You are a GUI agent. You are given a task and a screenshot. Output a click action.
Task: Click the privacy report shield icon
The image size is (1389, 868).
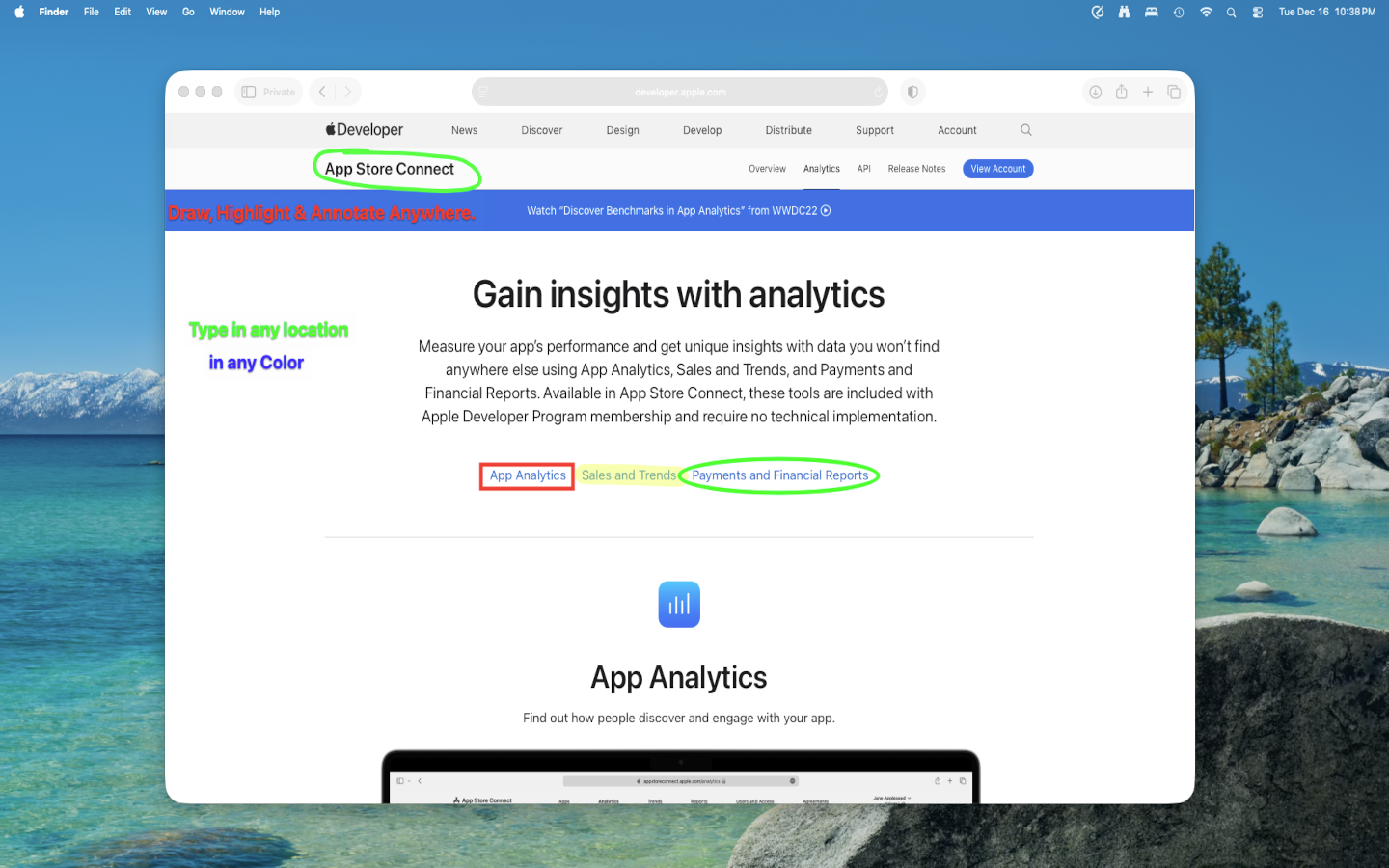click(912, 92)
